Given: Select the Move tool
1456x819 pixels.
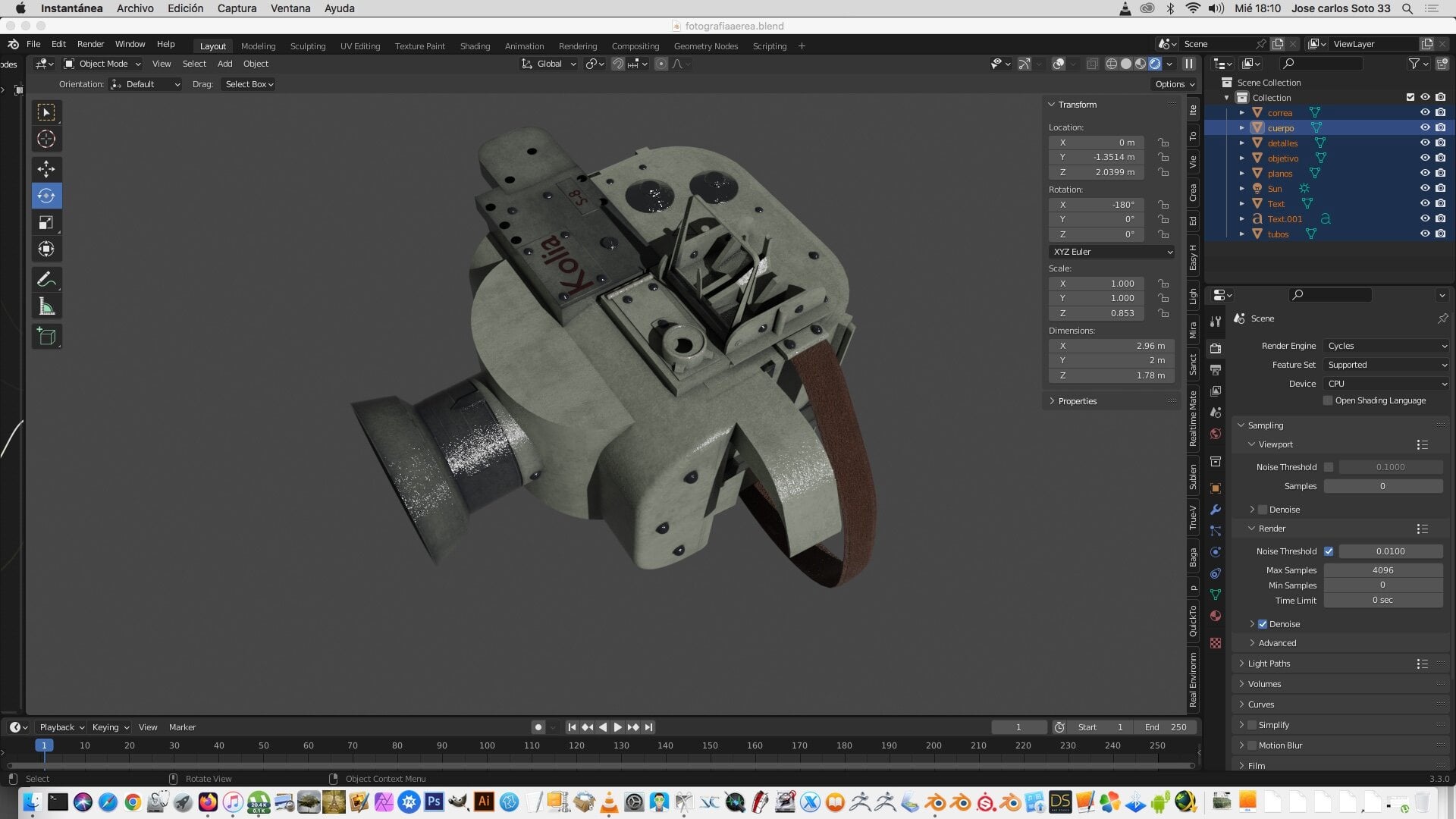Looking at the screenshot, I should point(46,168).
